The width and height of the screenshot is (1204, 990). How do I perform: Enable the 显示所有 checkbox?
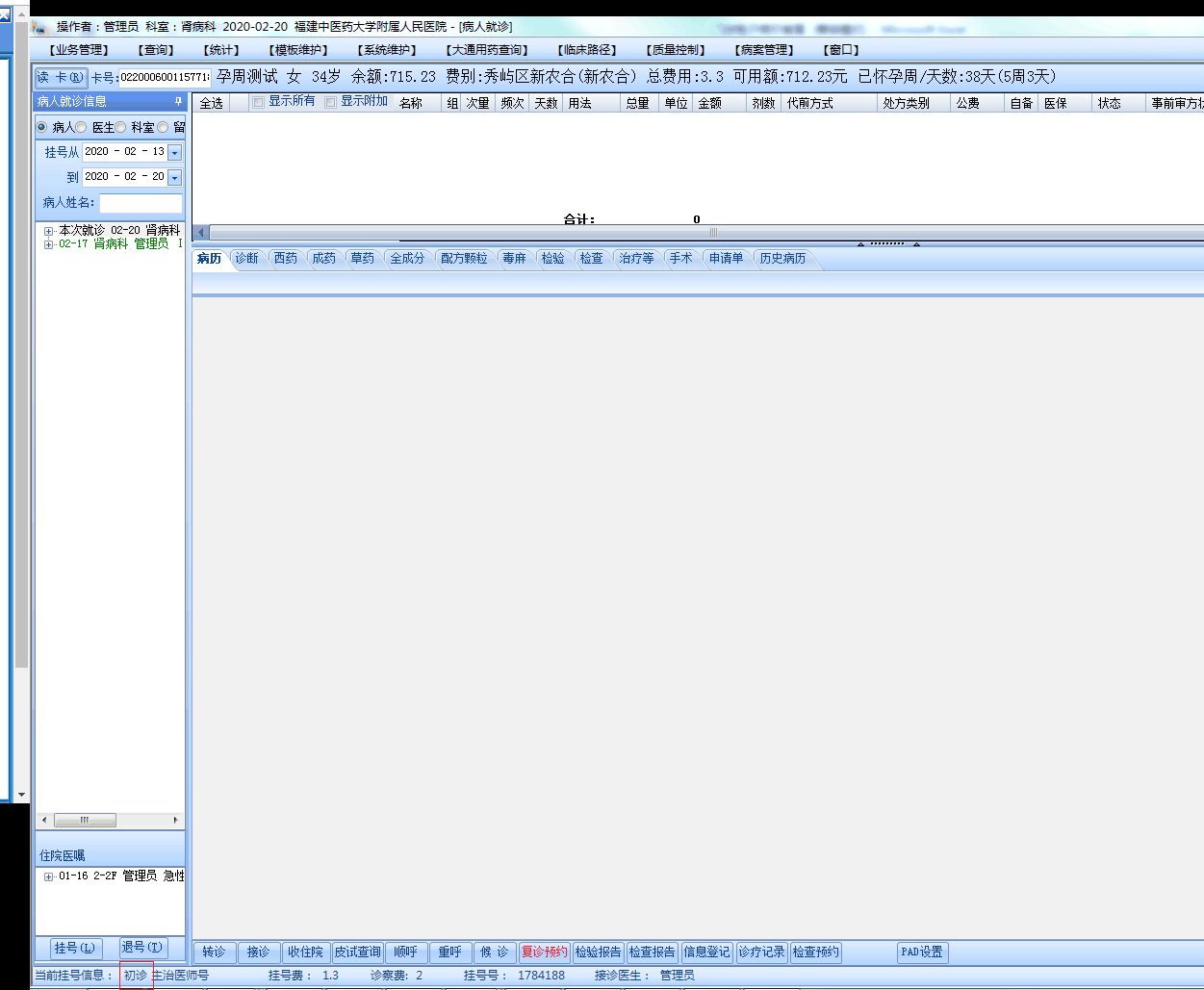(x=258, y=102)
